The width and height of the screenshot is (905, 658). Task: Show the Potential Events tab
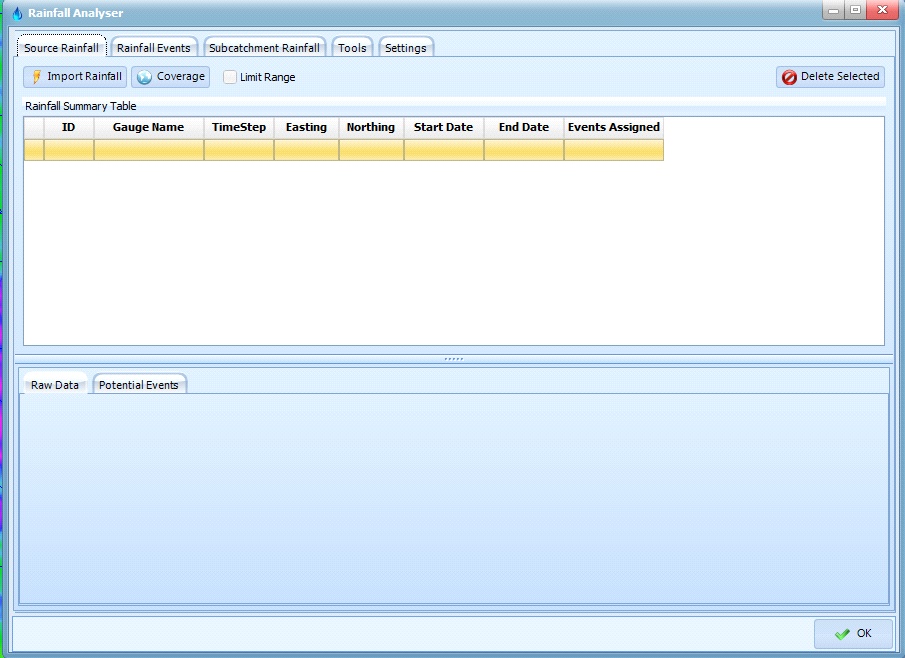coord(138,385)
